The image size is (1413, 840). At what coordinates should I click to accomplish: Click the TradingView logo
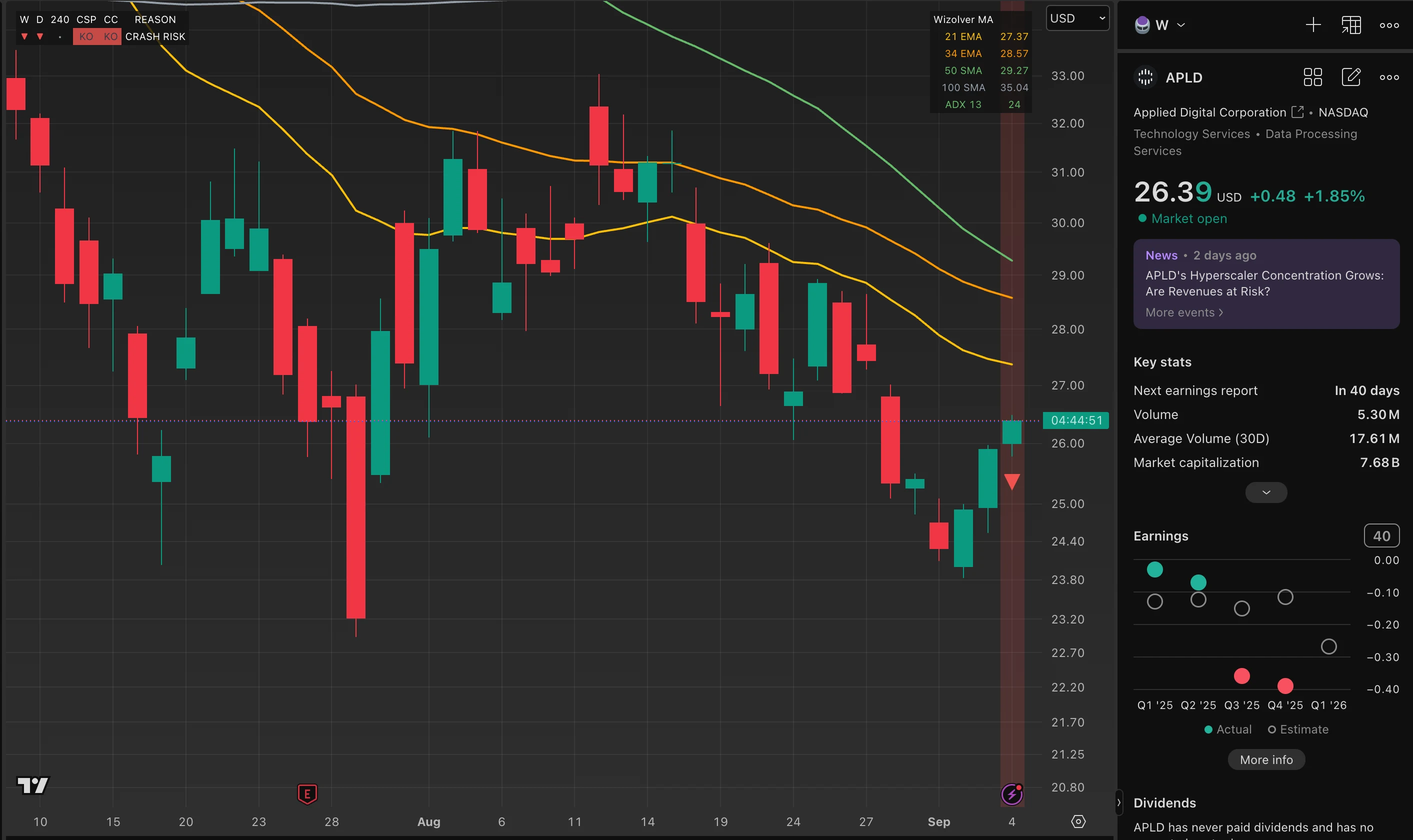pos(33,785)
